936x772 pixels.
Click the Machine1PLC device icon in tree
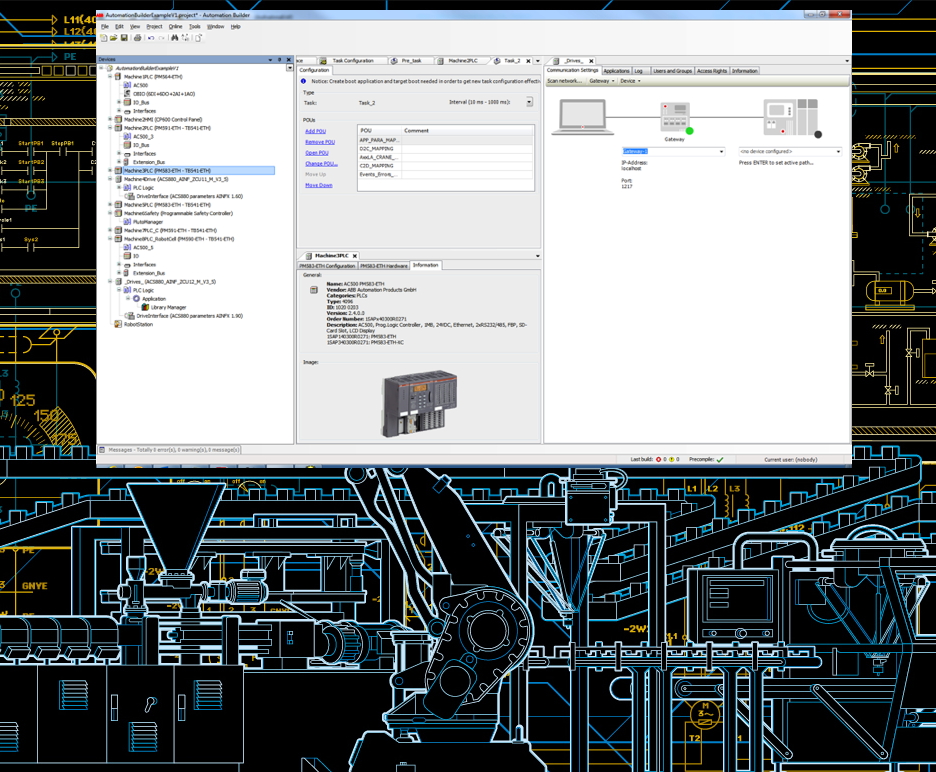(x=118, y=76)
